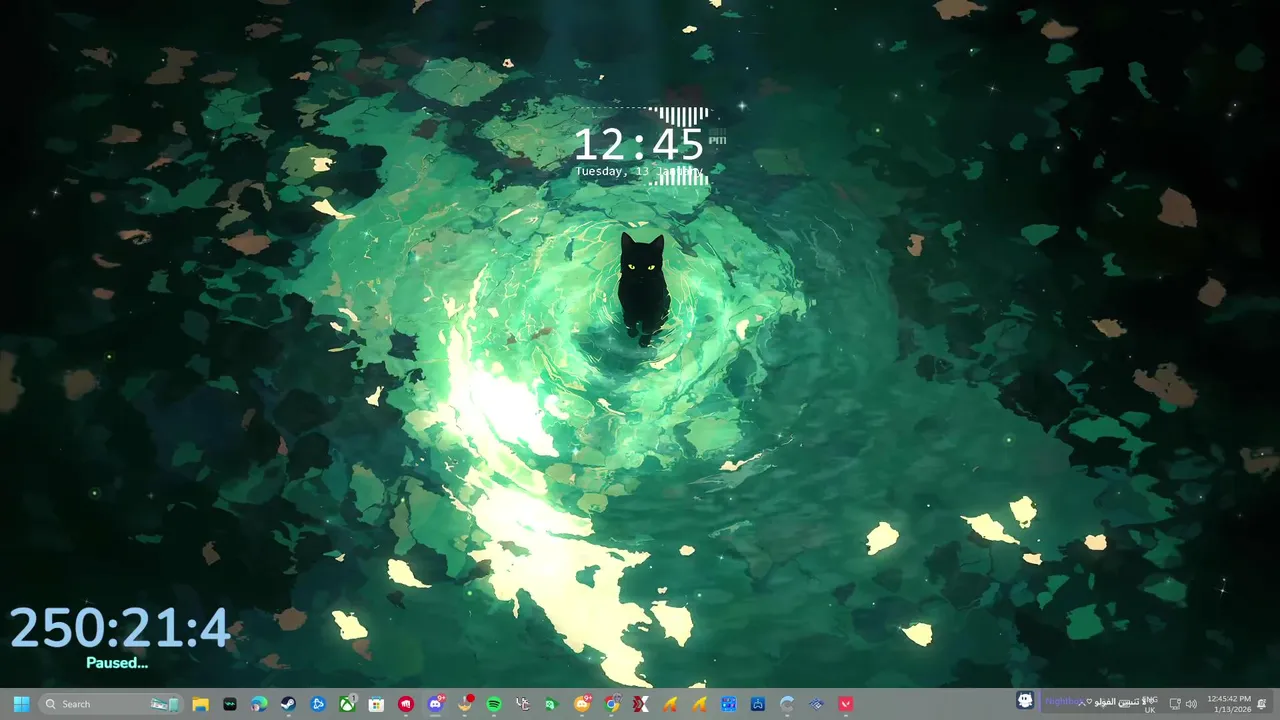Click the 12:45 desktop clock widget

(x=640, y=145)
